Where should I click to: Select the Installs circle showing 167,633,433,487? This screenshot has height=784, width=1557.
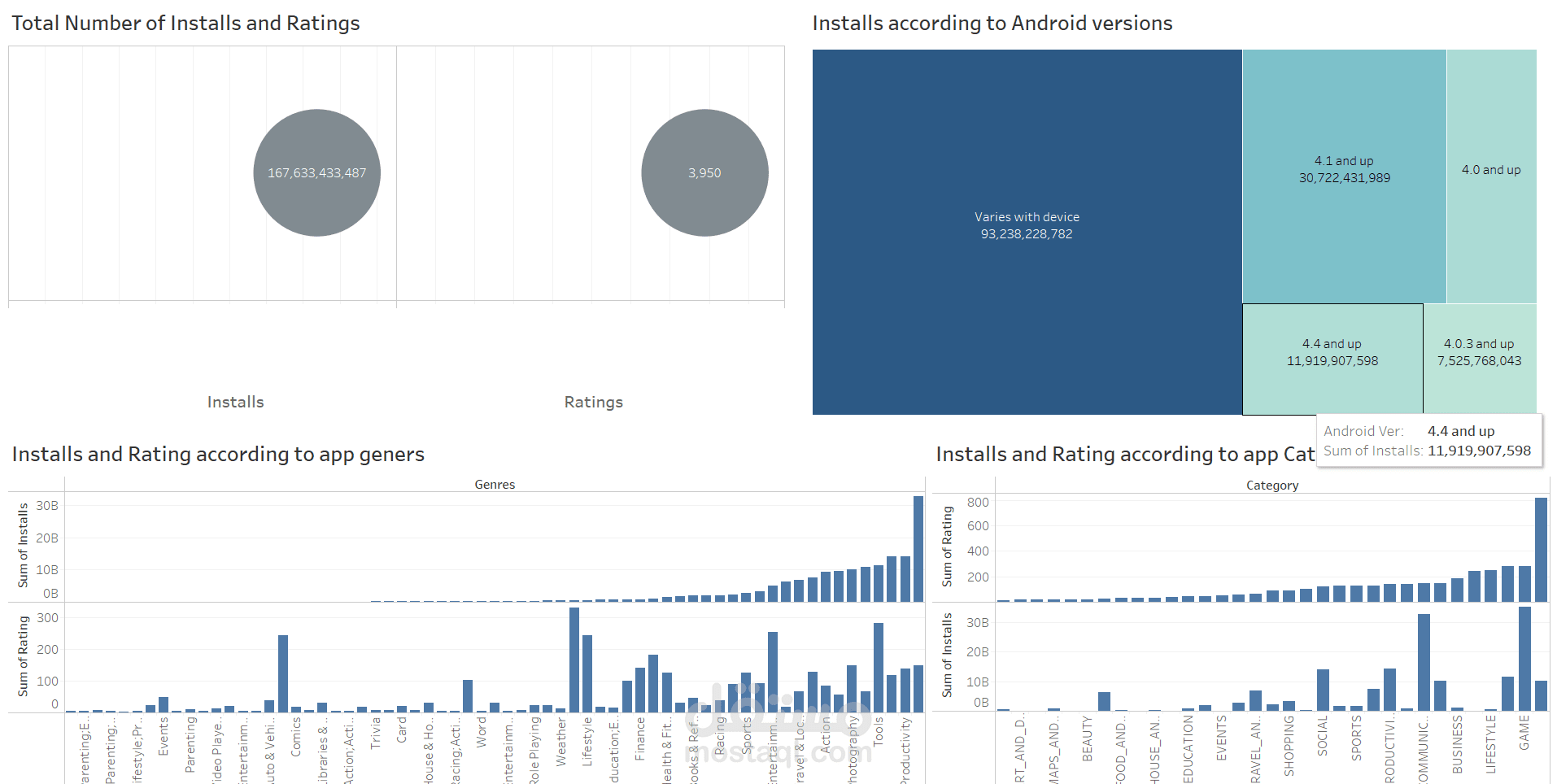click(x=316, y=173)
